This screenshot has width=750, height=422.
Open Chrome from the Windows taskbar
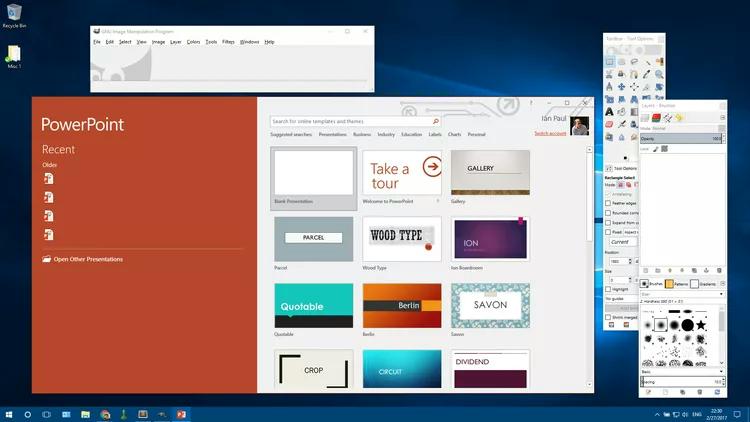[x=105, y=414]
